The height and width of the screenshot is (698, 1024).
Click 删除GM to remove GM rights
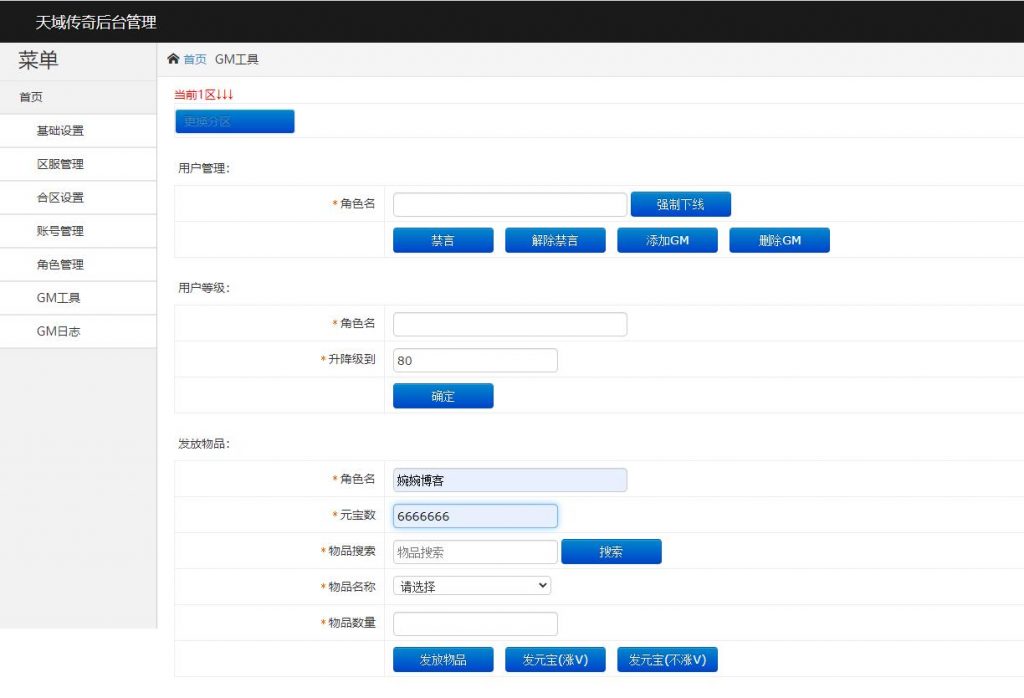click(779, 240)
